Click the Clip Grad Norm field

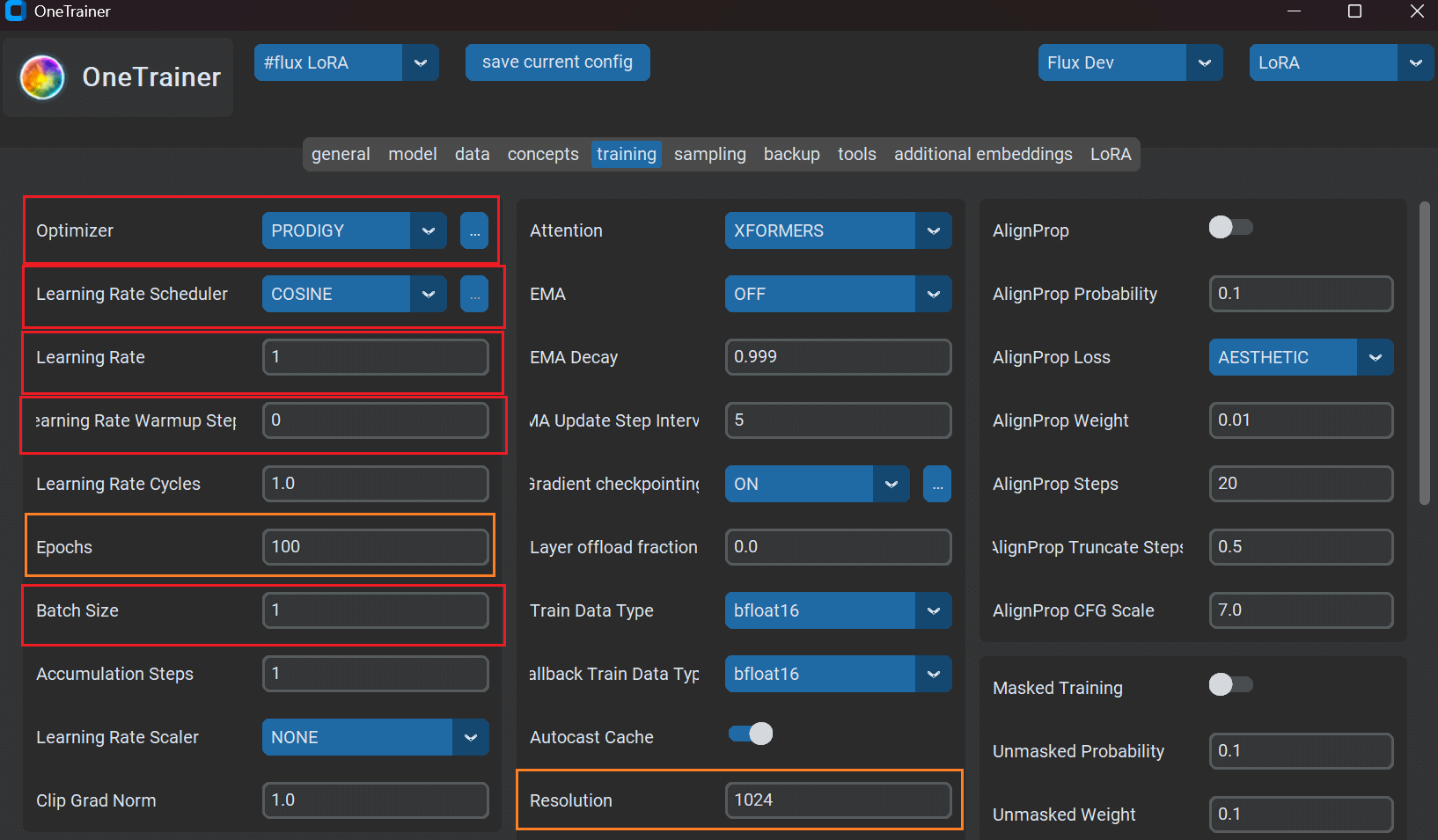click(376, 800)
